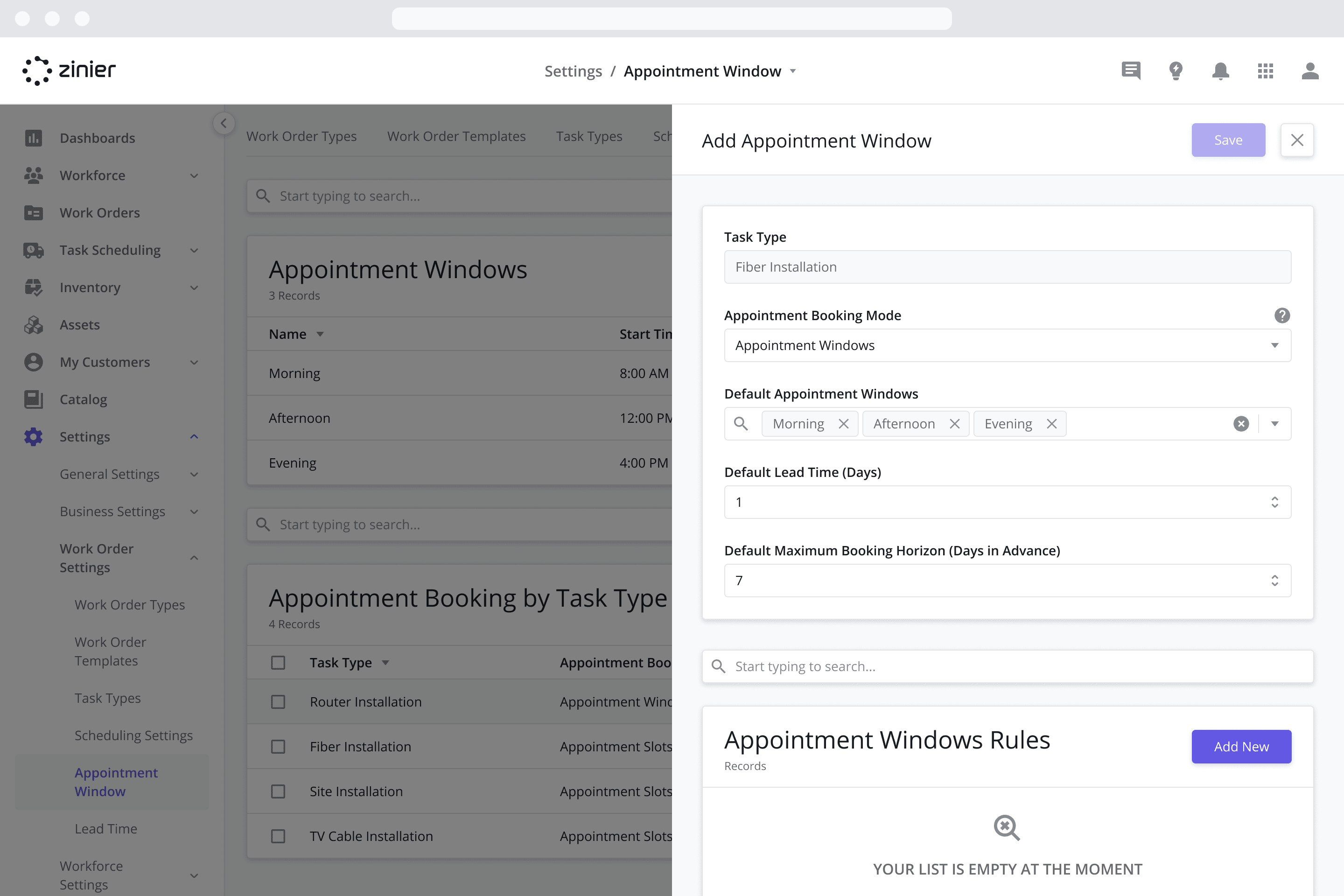
Task: Open Work Order Types in sidebar
Action: tap(130, 605)
